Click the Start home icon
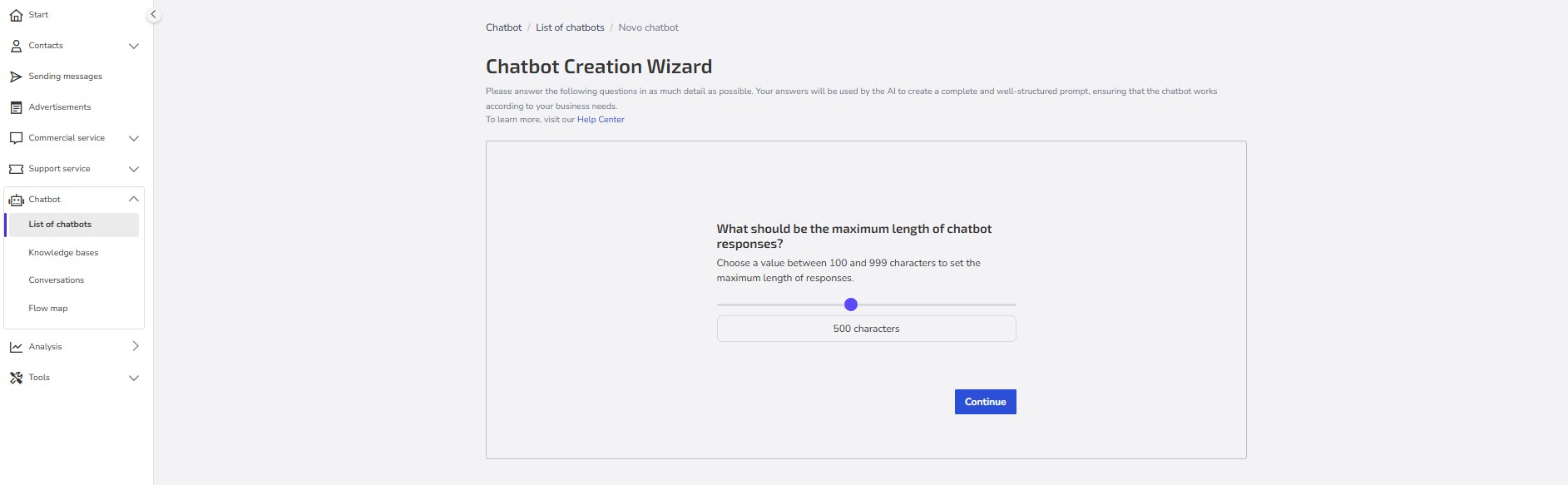Viewport: 1568px width, 485px height. click(x=16, y=15)
